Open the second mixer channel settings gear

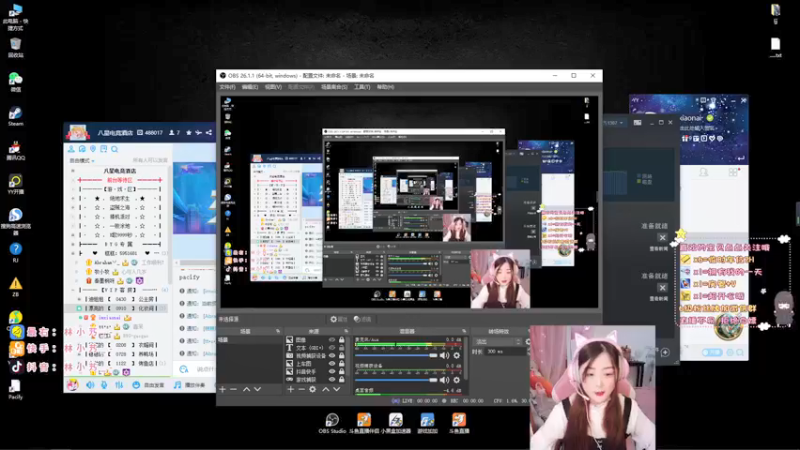click(x=457, y=380)
